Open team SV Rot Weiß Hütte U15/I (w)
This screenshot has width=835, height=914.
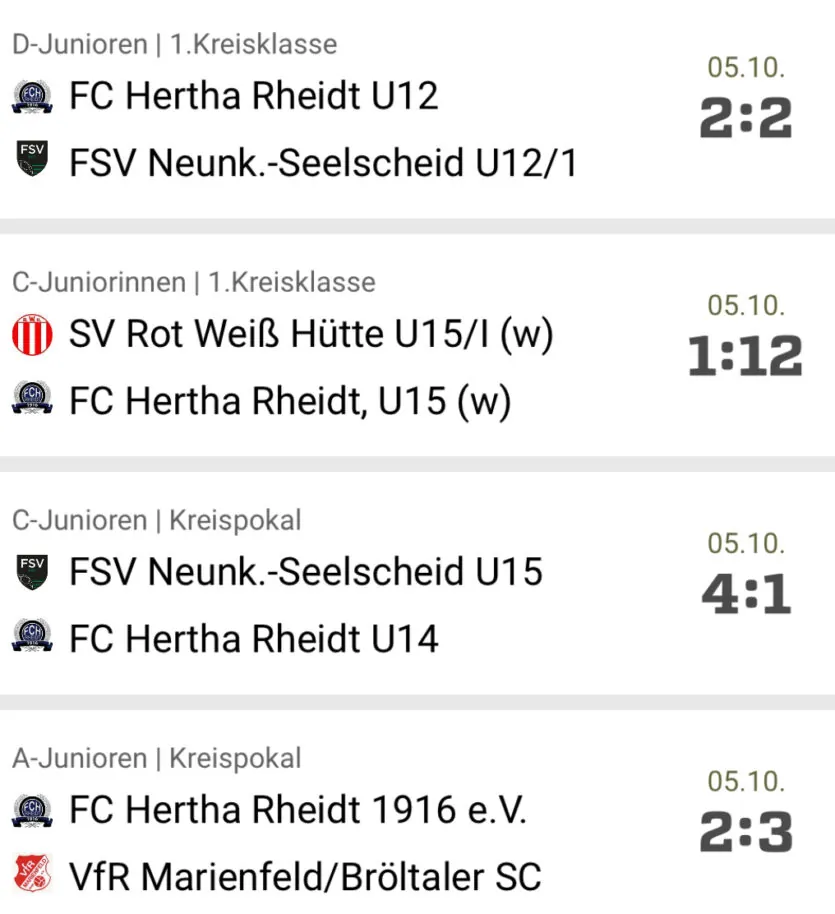click(x=311, y=335)
